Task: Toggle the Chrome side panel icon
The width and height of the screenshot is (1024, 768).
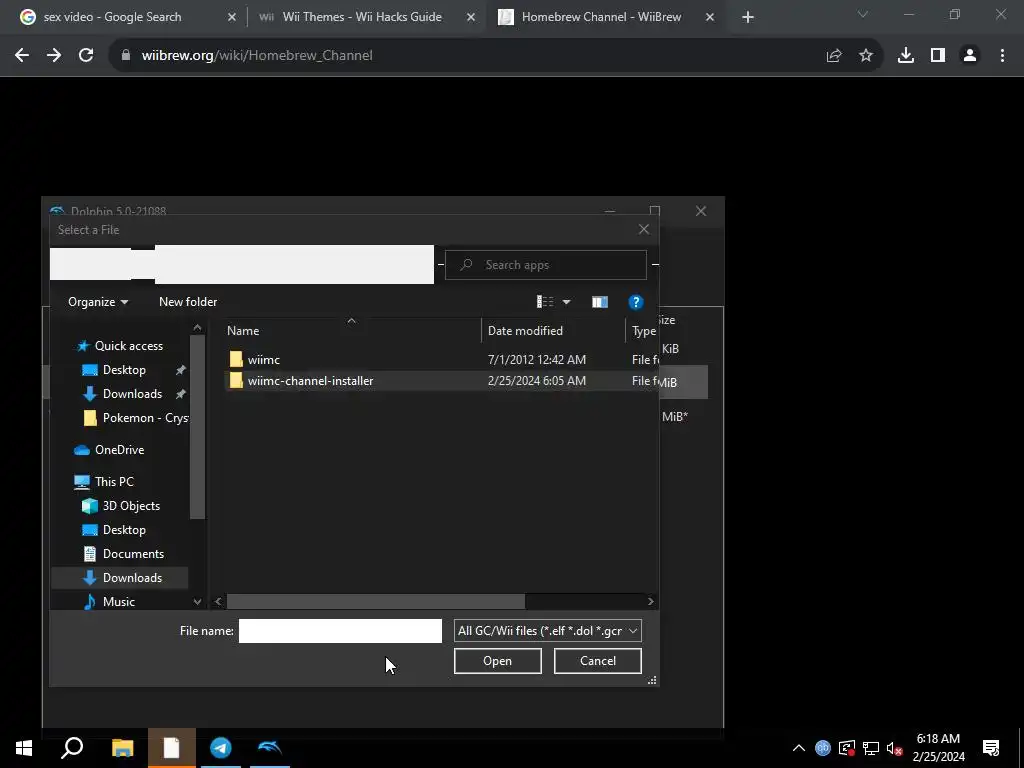Action: [x=938, y=56]
